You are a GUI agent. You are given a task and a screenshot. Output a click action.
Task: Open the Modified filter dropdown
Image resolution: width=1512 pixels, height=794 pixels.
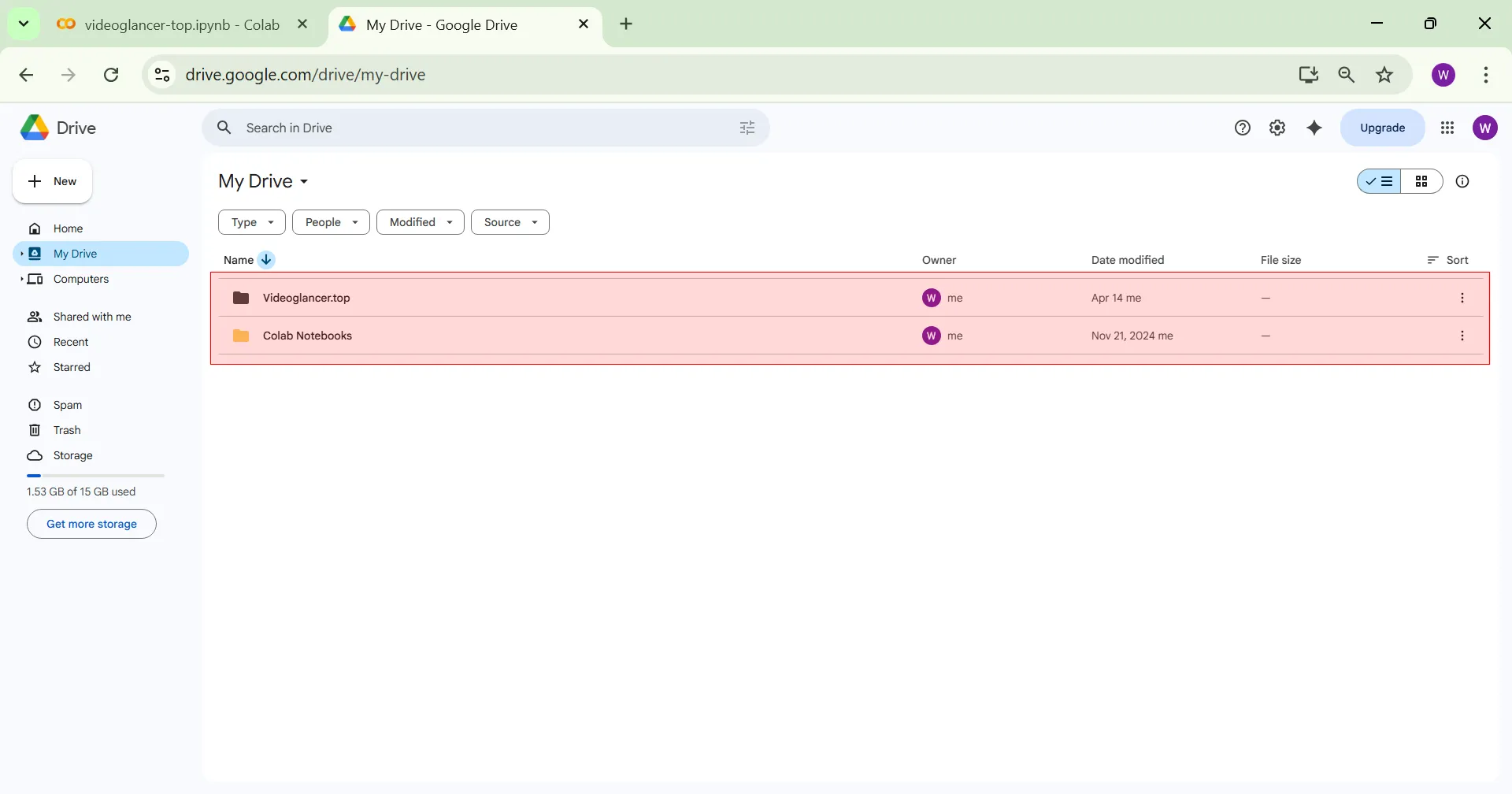[421, 222]
